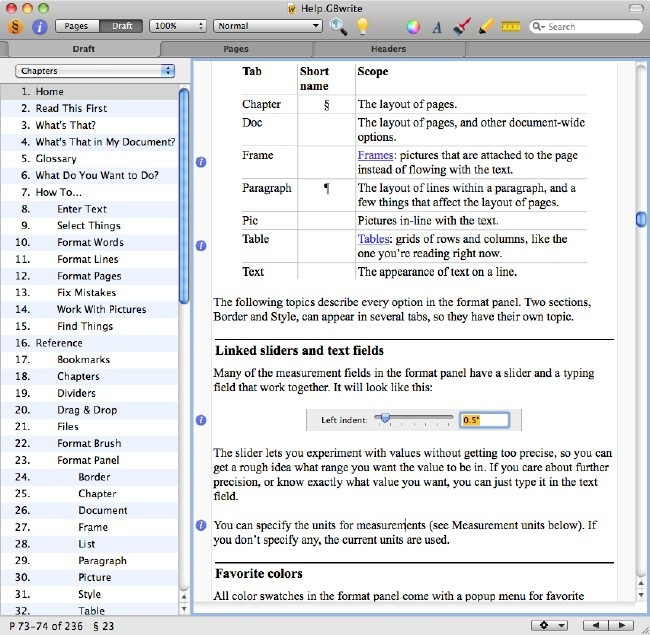Screen dimensions: 650x635
Task: Select Format Panel chapter
Action: pos(90,460)
